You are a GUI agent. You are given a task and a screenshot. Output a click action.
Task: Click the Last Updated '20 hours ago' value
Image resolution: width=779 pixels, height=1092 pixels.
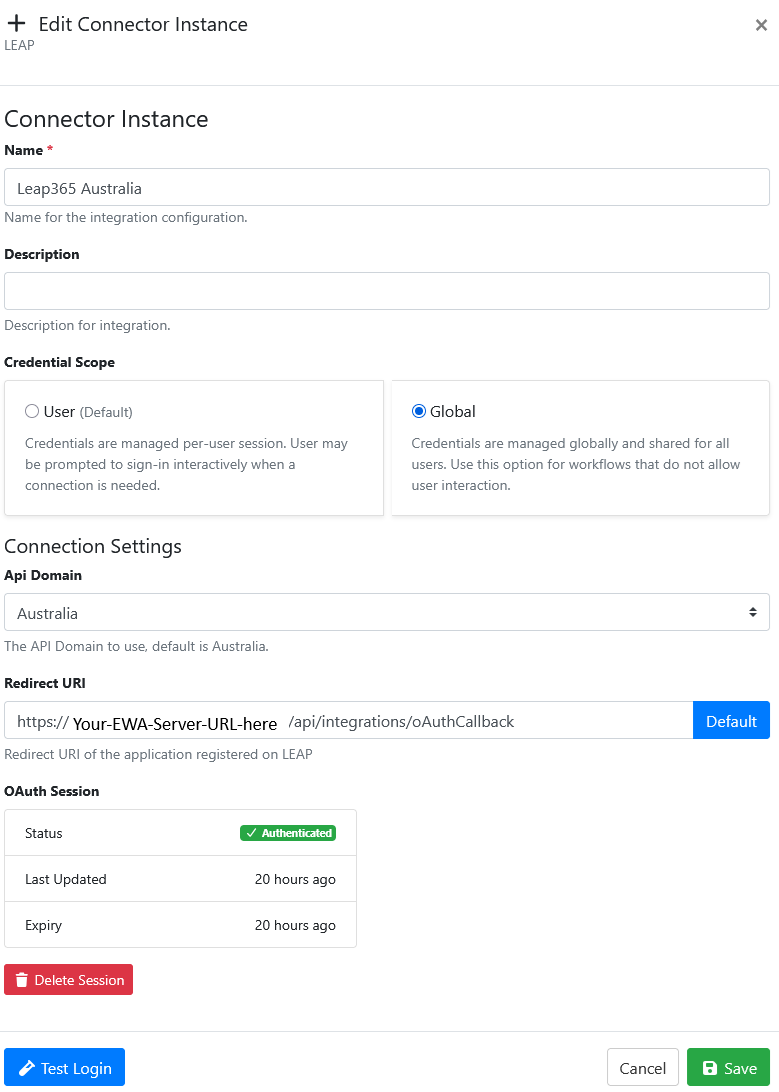[x=295, y=879]
